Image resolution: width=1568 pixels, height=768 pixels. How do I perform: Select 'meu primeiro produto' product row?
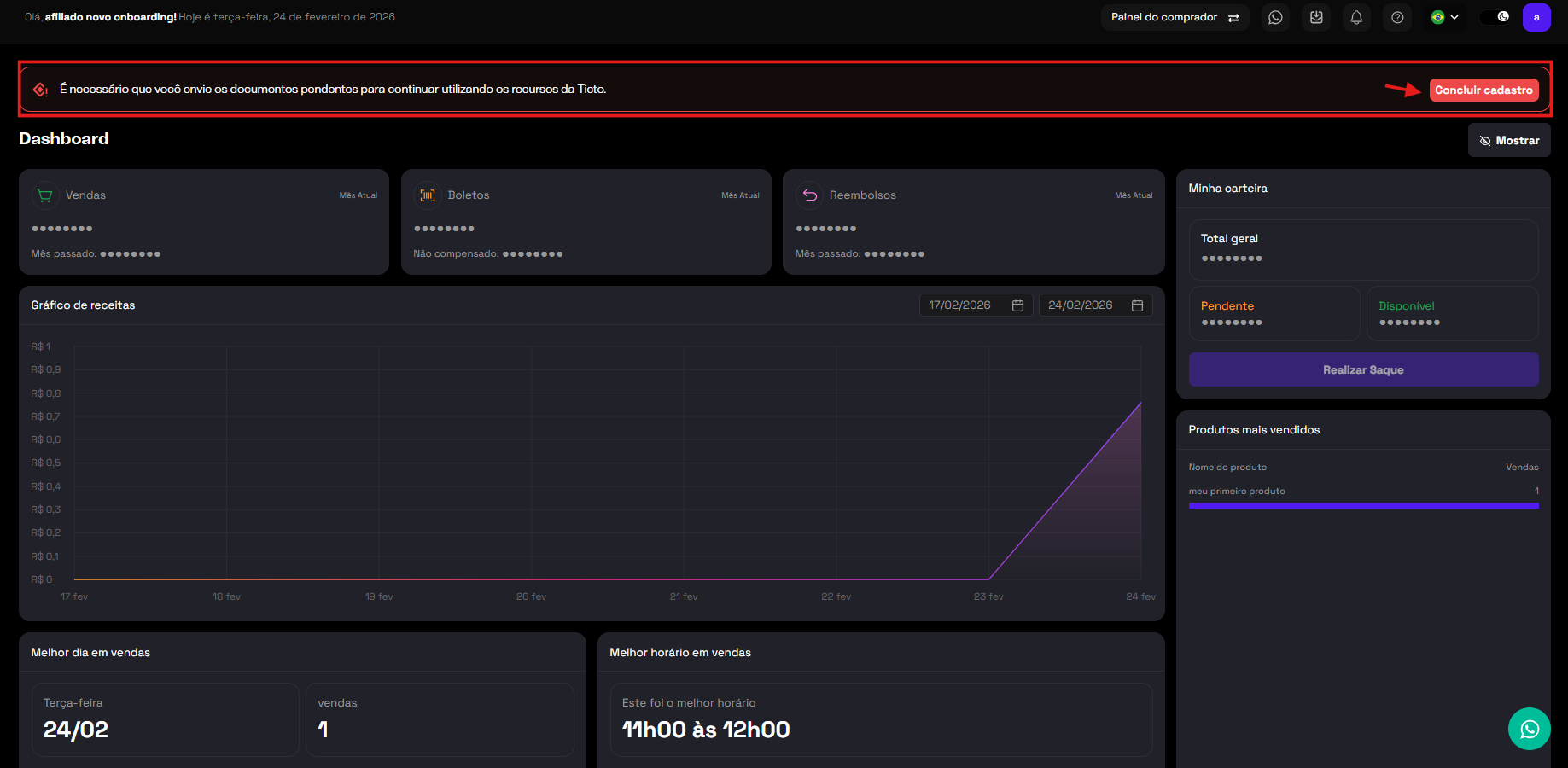[x=1237, y=492]
